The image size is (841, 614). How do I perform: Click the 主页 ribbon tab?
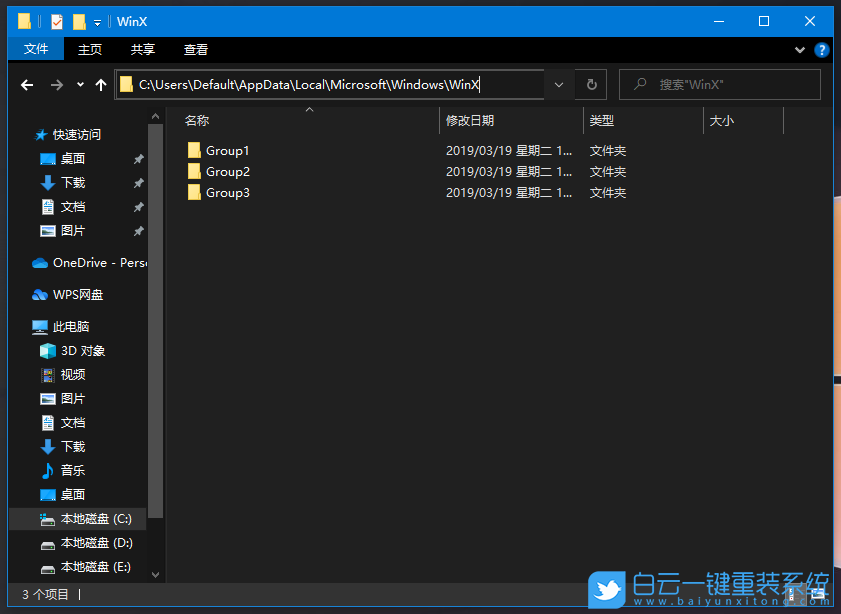(x=89, y=49)
